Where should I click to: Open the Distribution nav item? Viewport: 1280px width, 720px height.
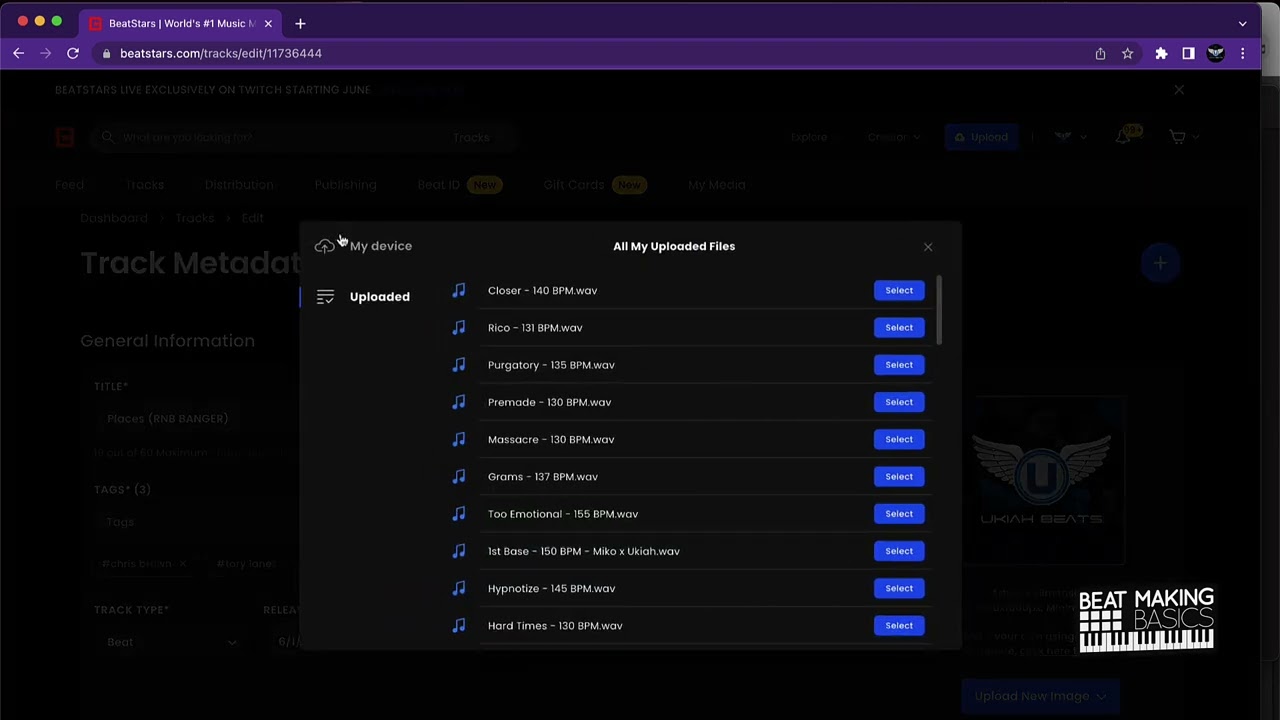(x=239, y=185)
